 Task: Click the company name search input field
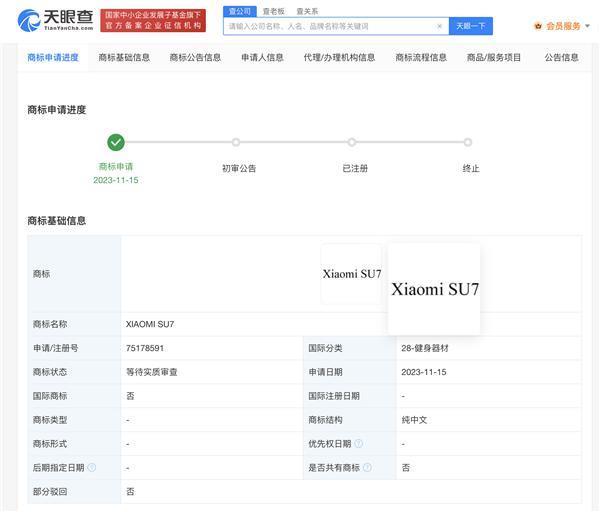point(328,26)
